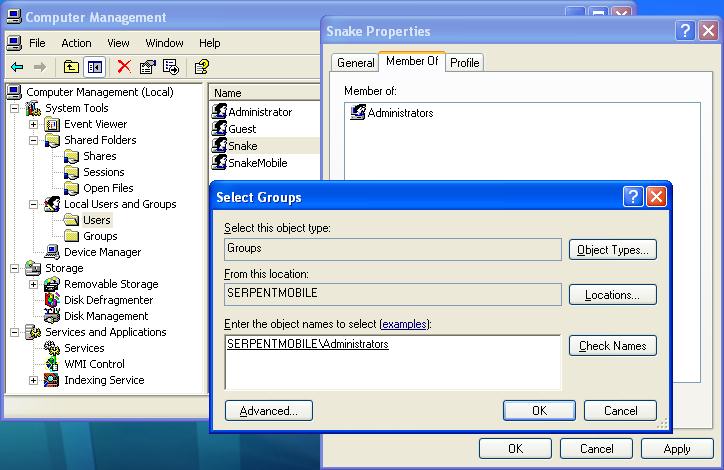The width and height of the screenshot is (724, 470).
Task: Expand the Event Viewer tree node
Action: (33, 124)
